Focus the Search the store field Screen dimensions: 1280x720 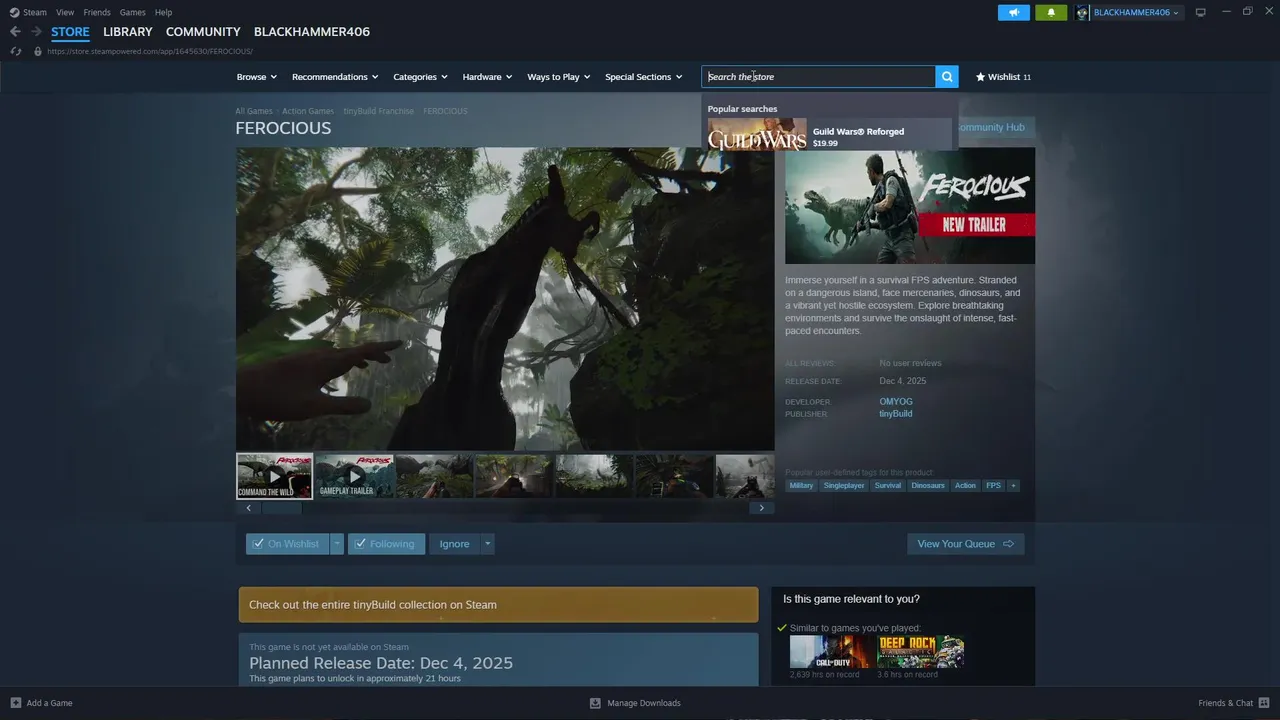(819, 77)
